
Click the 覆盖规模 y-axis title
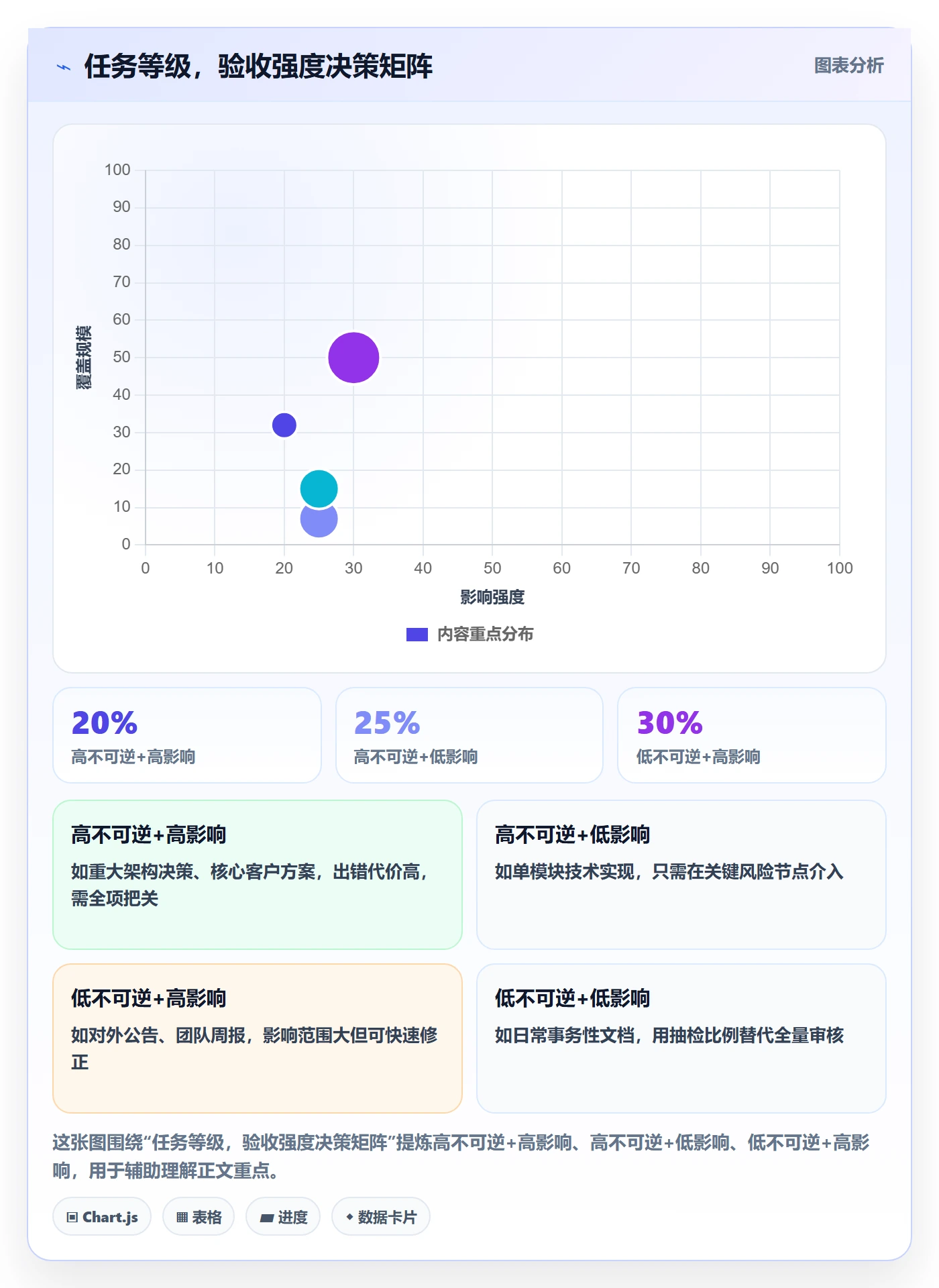84,358
